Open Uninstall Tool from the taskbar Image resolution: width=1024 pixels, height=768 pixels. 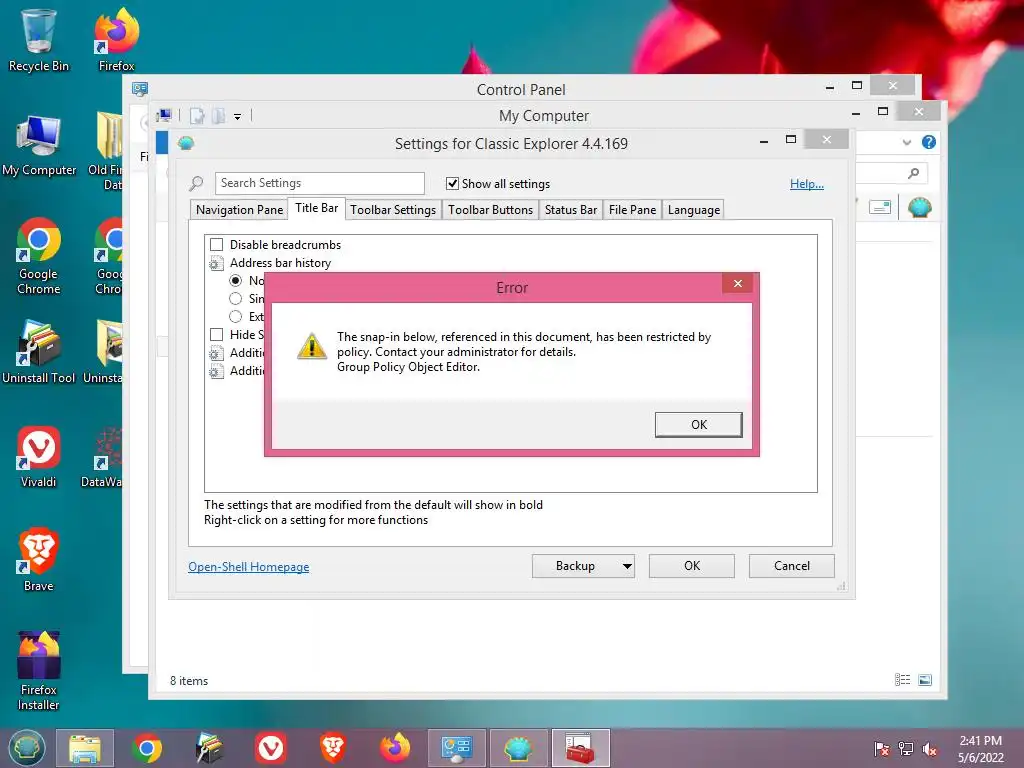(x=209, y=748)
